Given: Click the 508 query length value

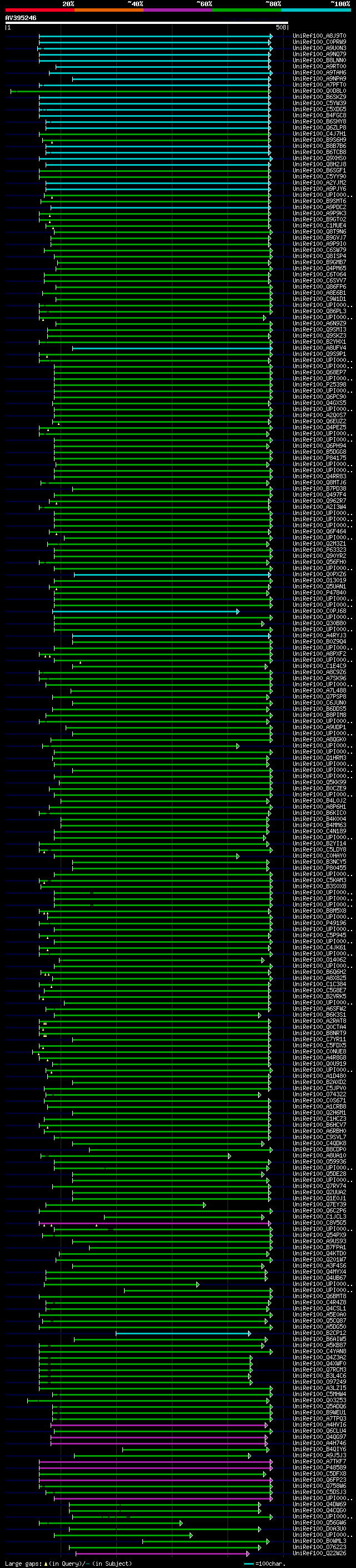Looking at the screenshot, I should click(280, 27).
